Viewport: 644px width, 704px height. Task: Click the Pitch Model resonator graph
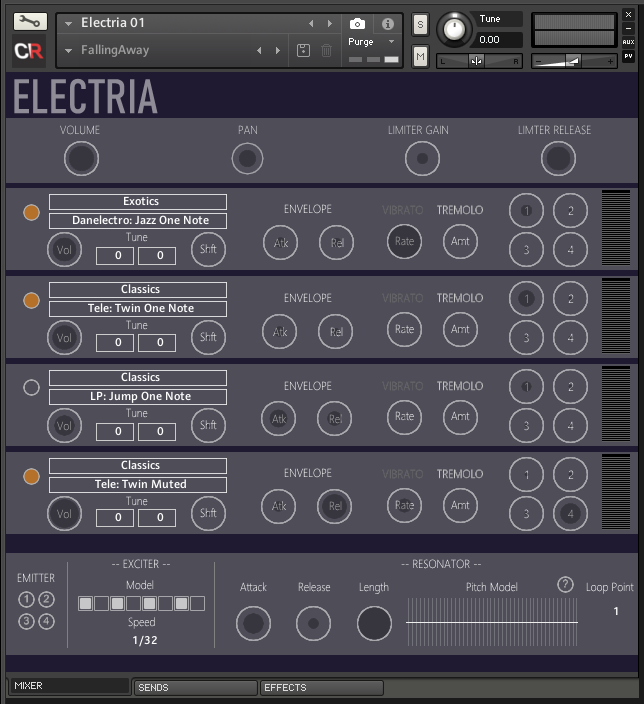click(492, 622)
